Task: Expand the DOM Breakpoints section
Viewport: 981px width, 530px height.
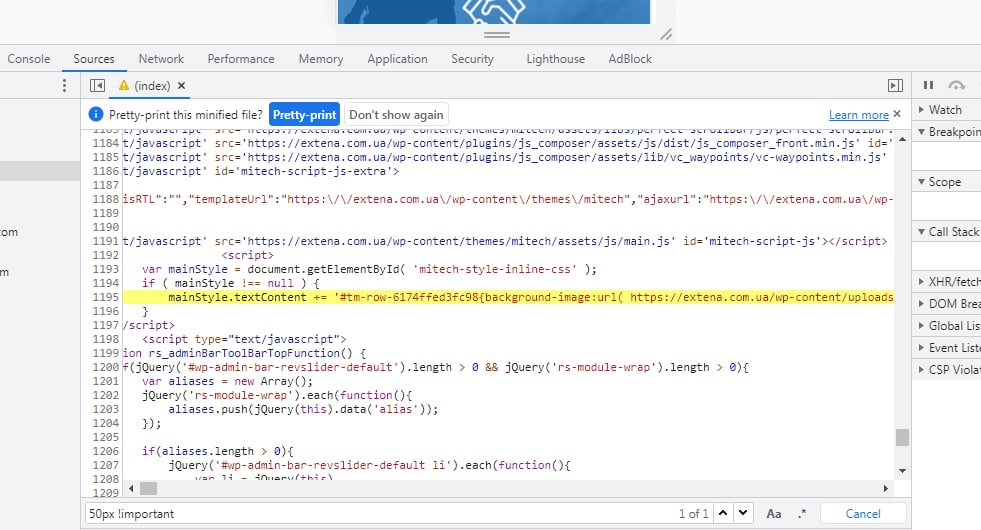Action: 947,303
